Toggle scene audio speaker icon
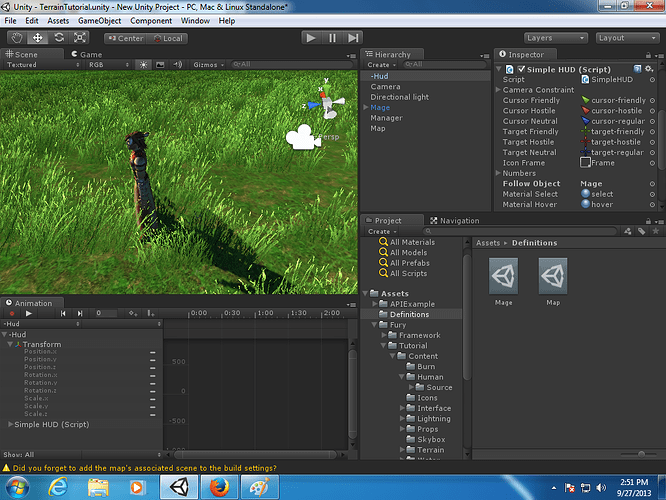 point(177,65)
